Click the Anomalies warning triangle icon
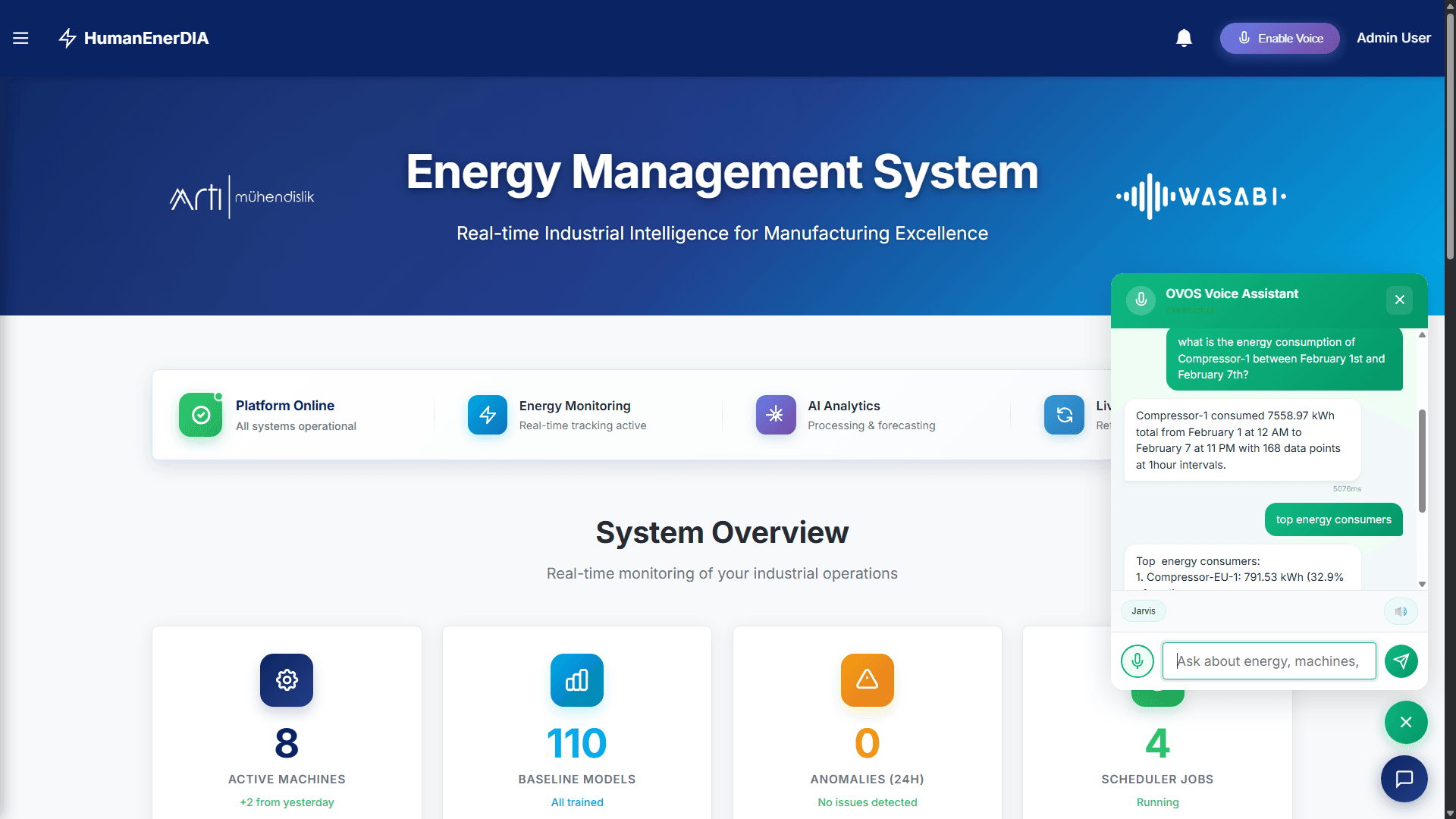 pos(867,680)
